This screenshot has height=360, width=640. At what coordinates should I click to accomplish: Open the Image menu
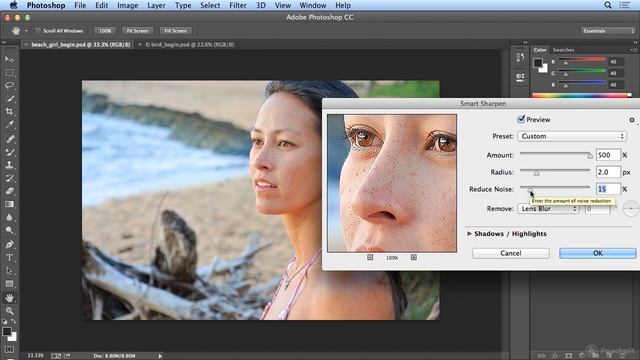(127, 5)
